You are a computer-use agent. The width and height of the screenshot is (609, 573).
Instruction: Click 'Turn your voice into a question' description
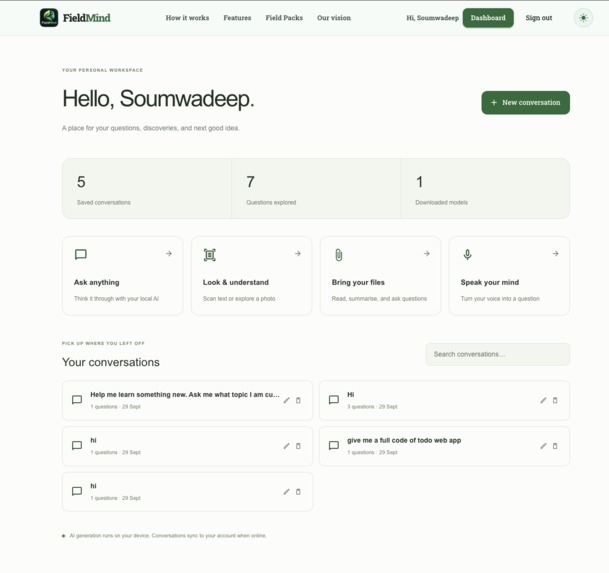click(500, 299)
